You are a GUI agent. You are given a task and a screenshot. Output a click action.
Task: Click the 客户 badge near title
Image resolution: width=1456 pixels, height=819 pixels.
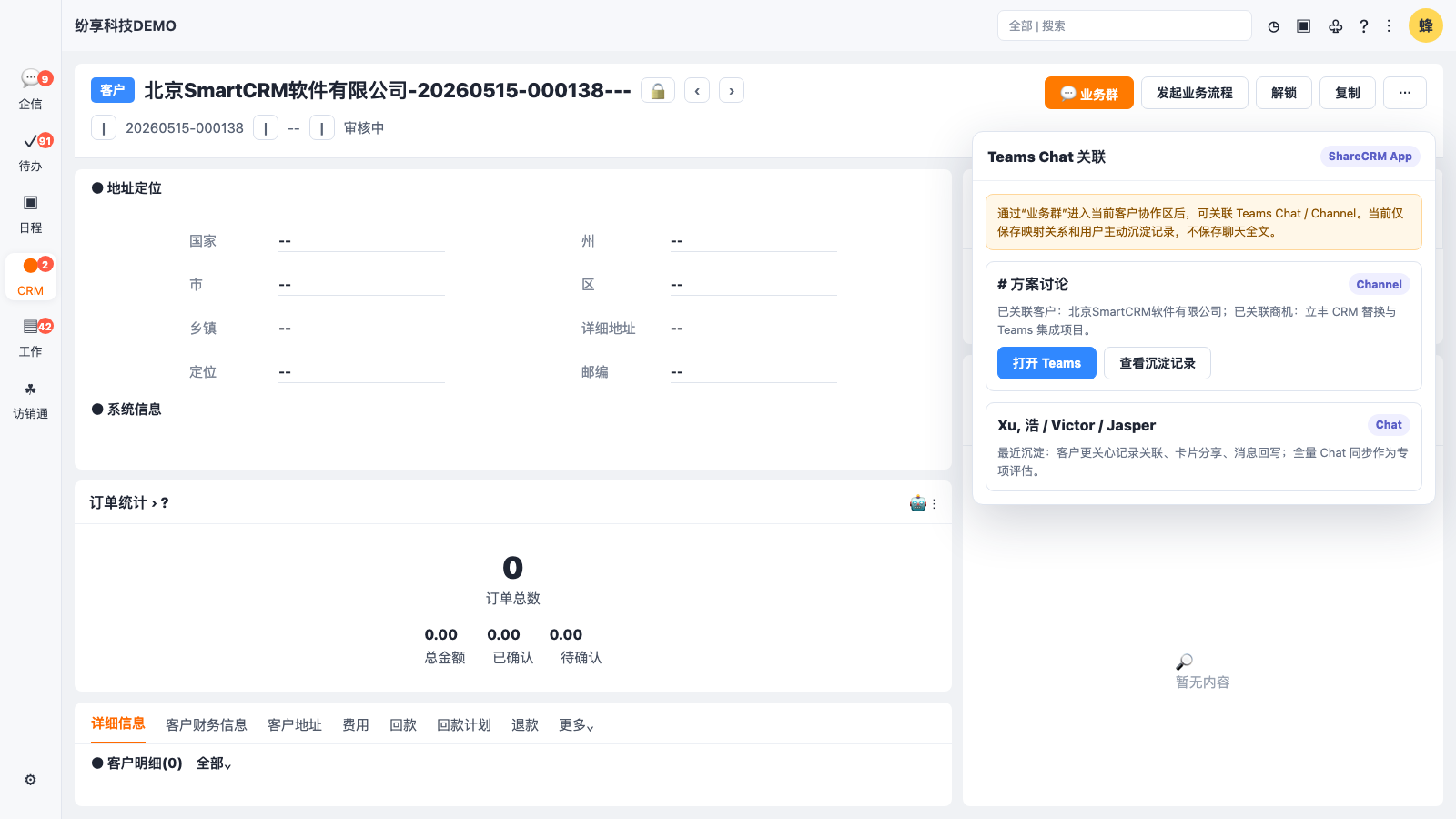pos(113,90)
